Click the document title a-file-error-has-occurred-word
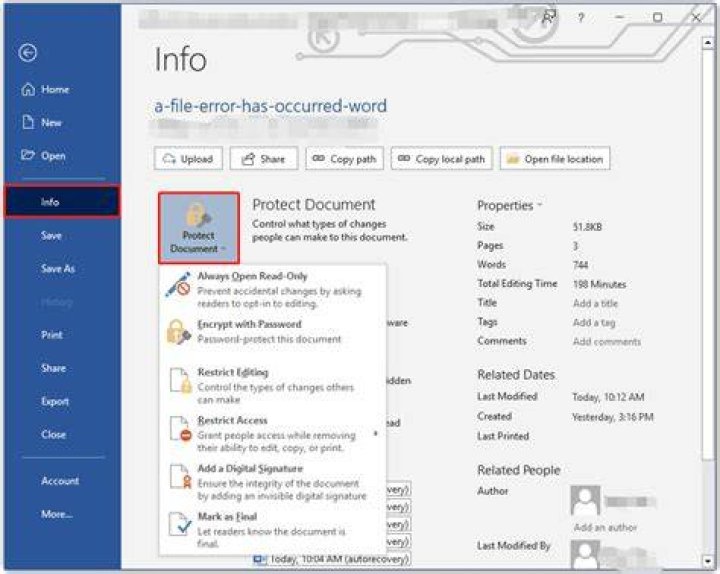Image resolution: width=720 pixels, height=574 pixels. [270, 106]
